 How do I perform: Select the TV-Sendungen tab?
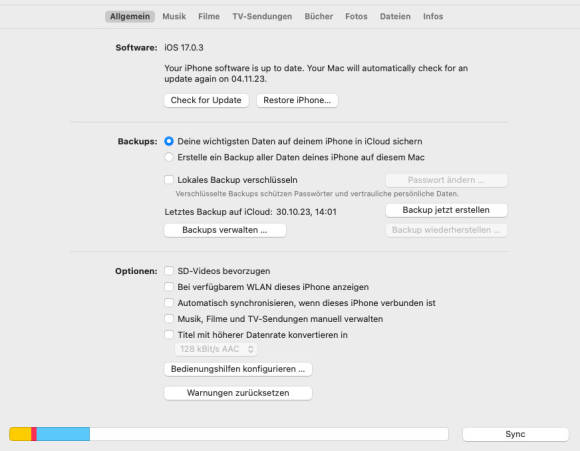coord(262,16)
